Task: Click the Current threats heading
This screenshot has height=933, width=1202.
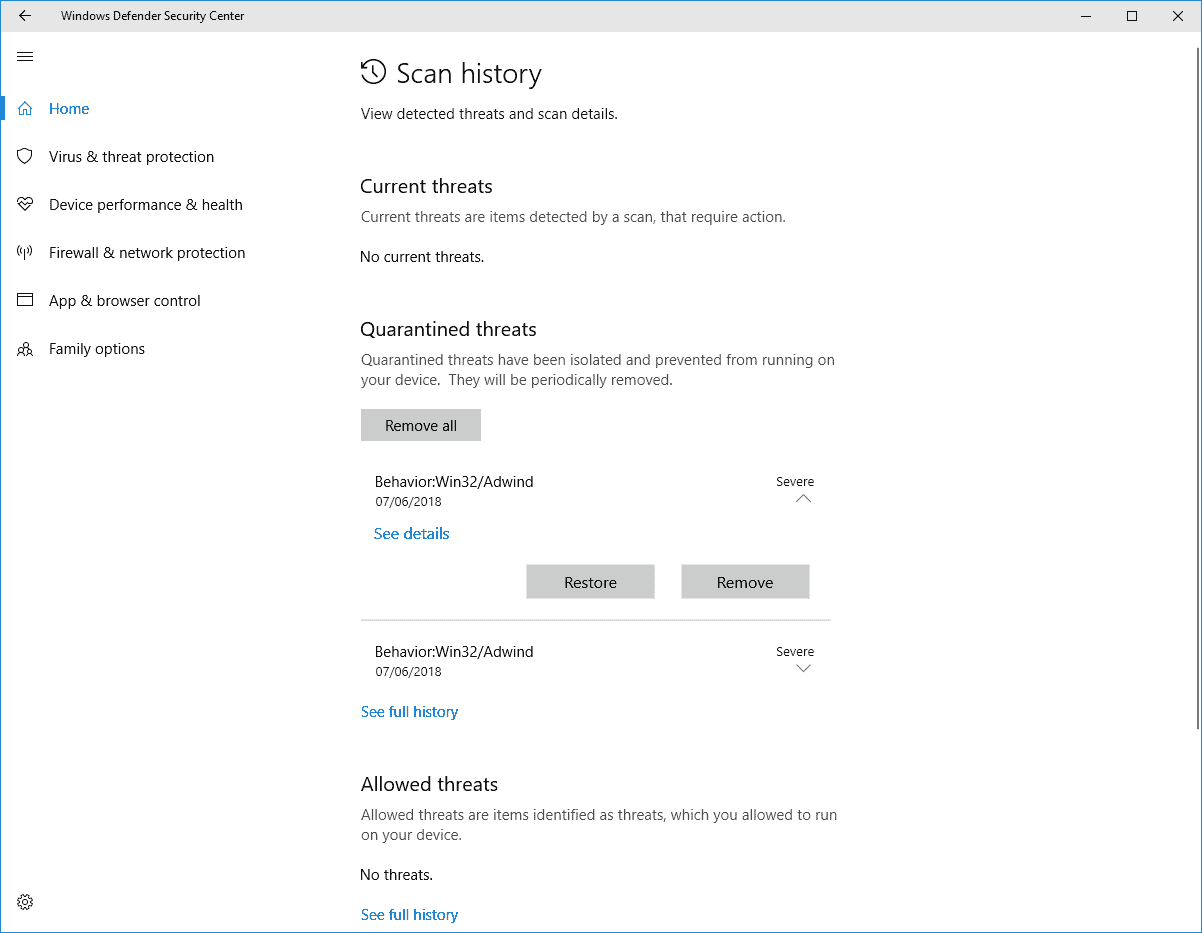Action: click(426, 187)
